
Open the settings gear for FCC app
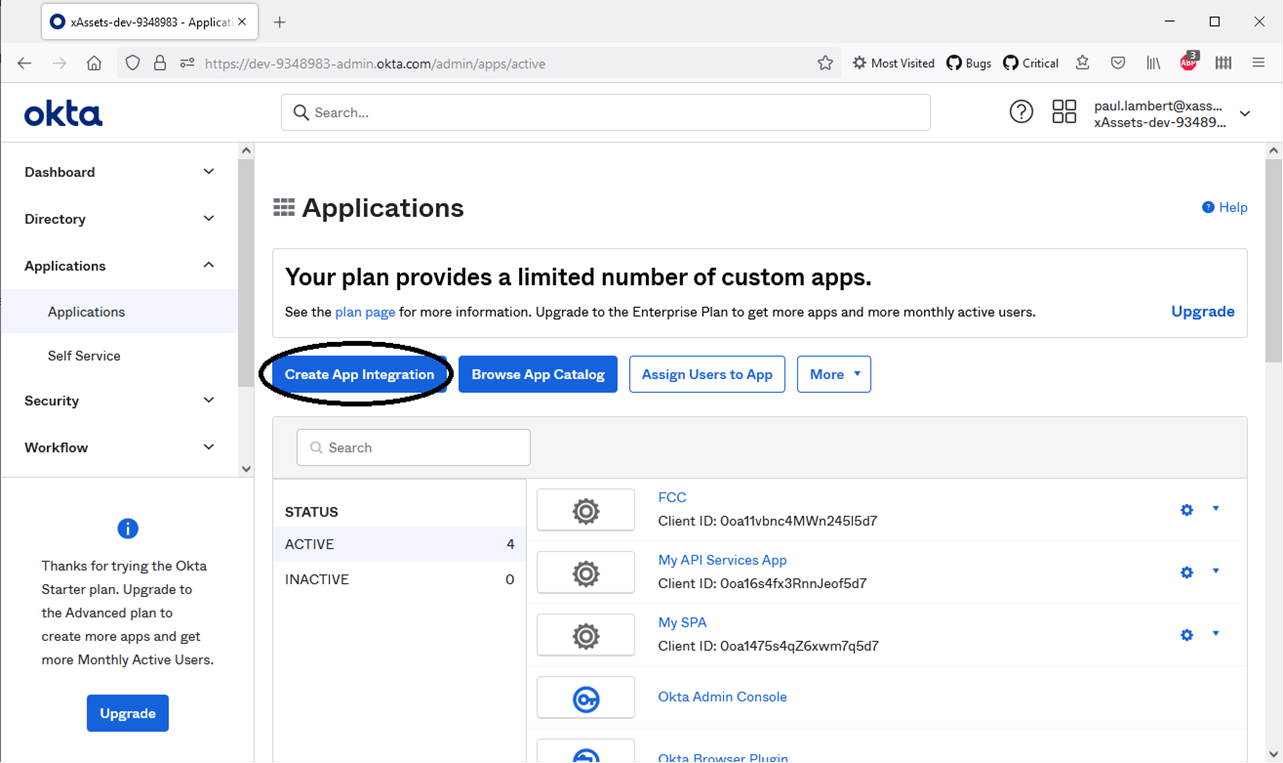1186,510
